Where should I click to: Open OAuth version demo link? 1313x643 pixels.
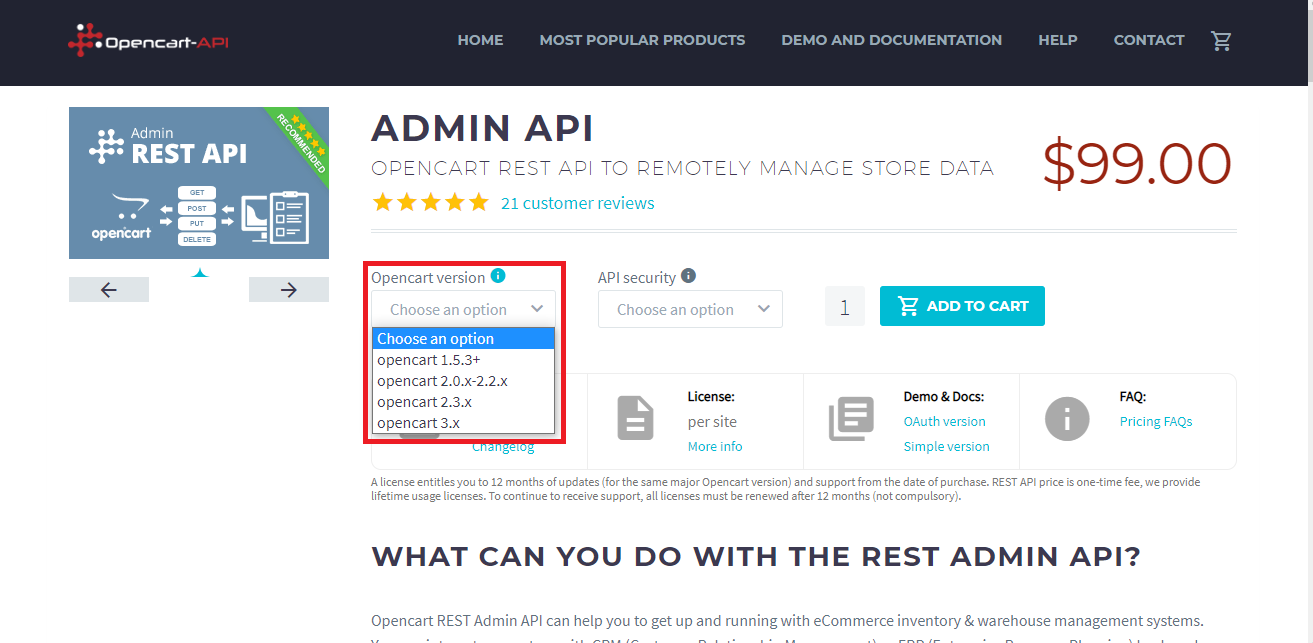pos(944,422)
